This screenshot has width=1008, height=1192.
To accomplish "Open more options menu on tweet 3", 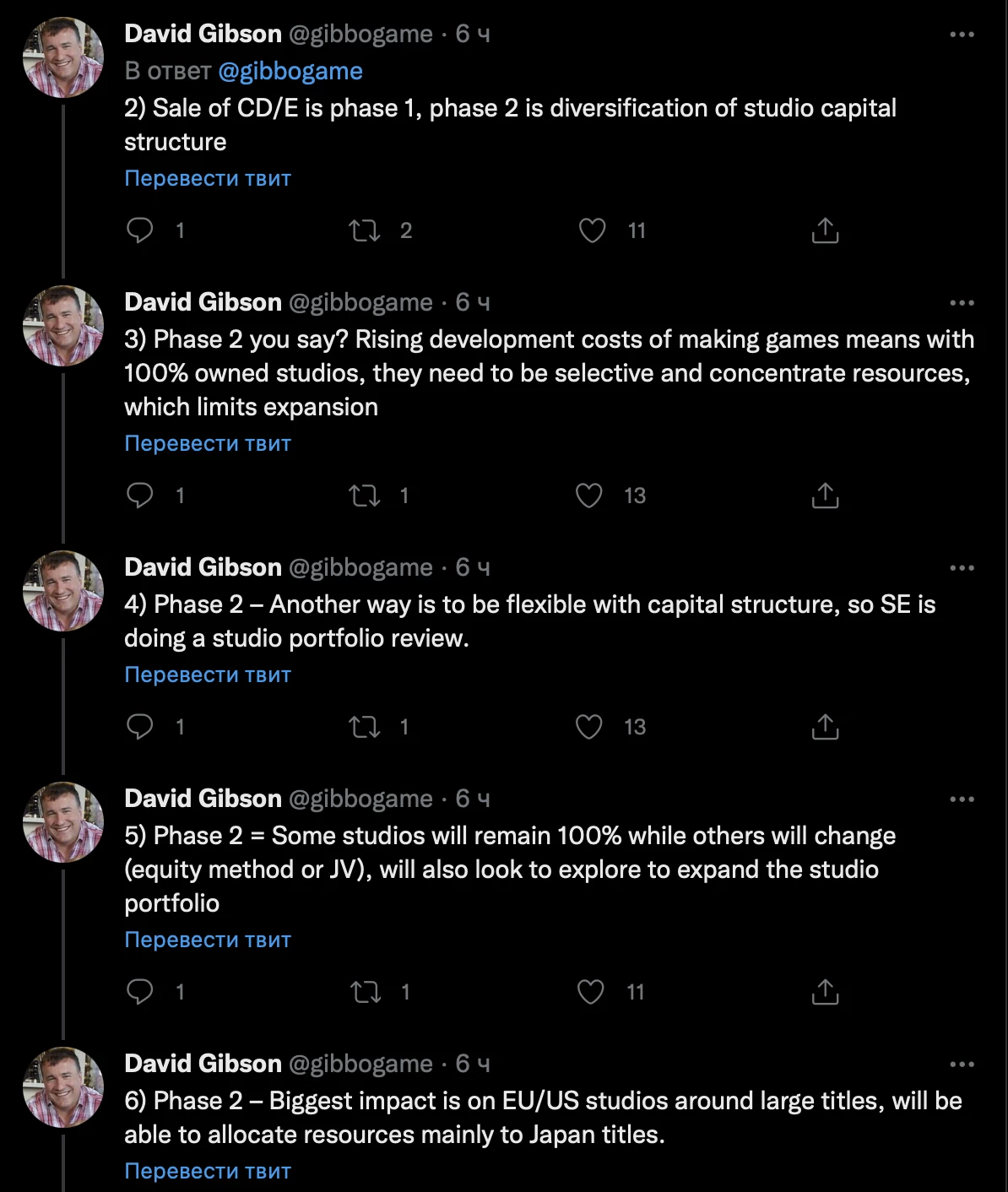I will [962, 303].
